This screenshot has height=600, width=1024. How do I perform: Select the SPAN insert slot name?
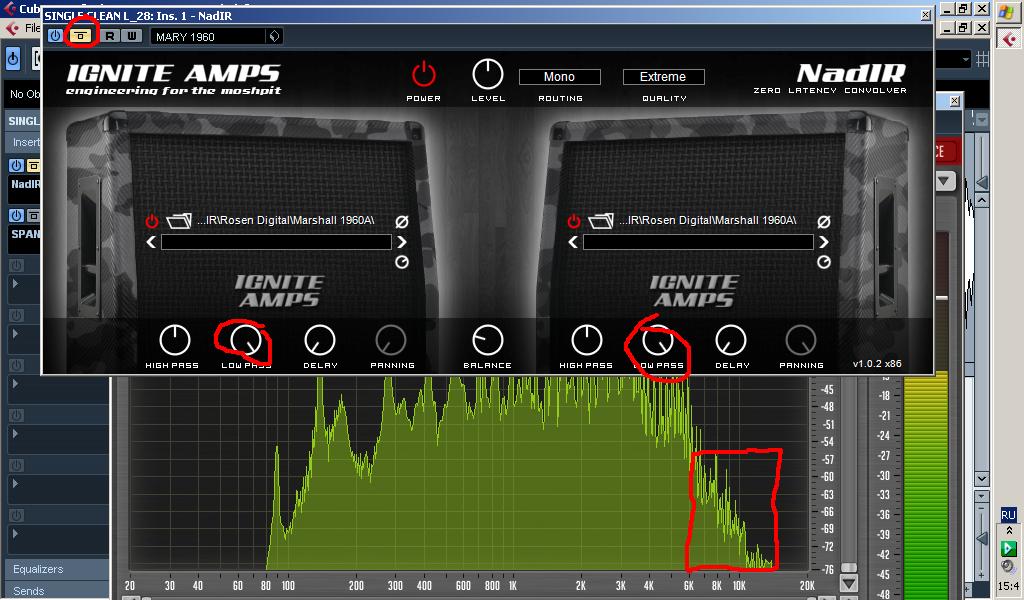pyautogui.click(x=25, y=234)
